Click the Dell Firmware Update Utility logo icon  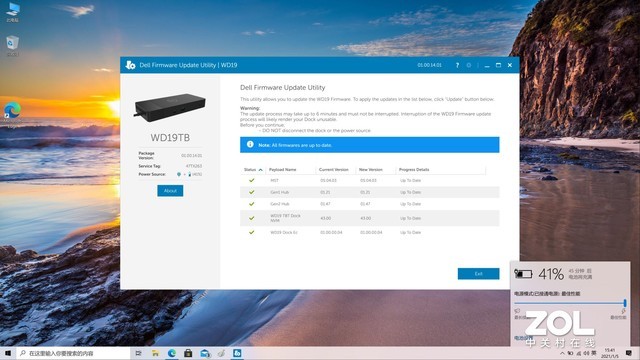click(x=130, y=65)
